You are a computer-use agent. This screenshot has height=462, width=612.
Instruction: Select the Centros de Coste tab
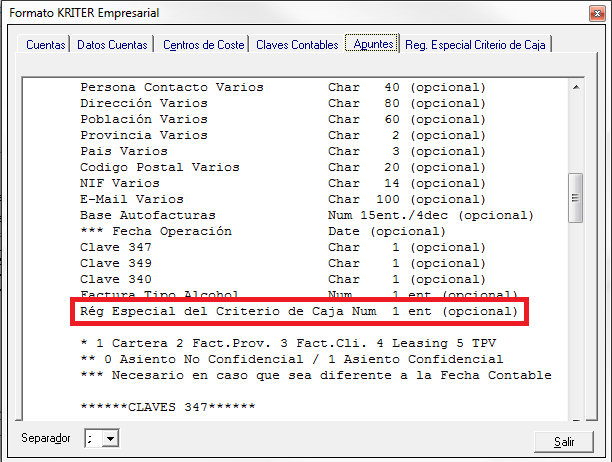tap(203, 45)
